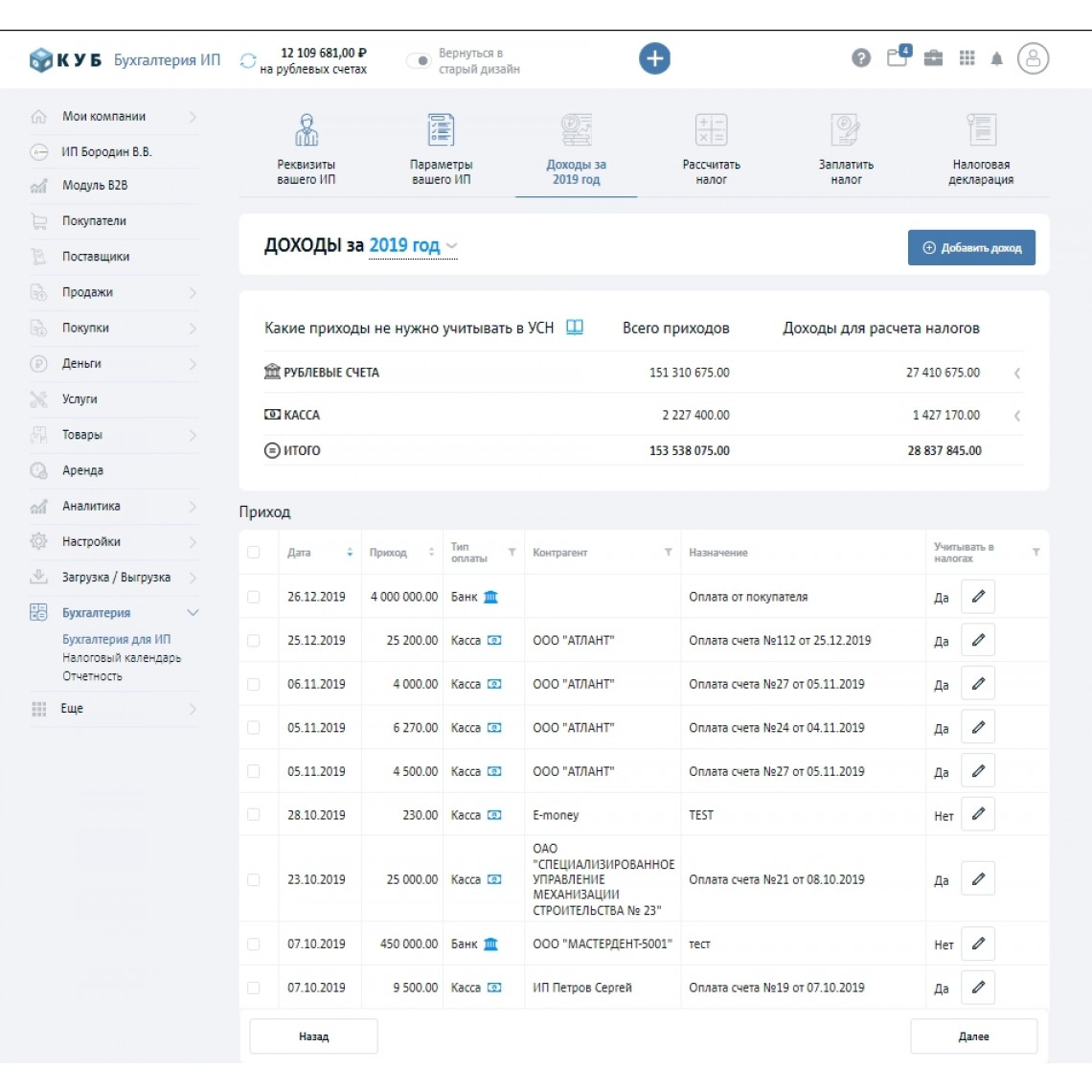Edit the 4 500.00 income row
This screenshot has width=1092, height=1092.
click(x=978, y=771)
